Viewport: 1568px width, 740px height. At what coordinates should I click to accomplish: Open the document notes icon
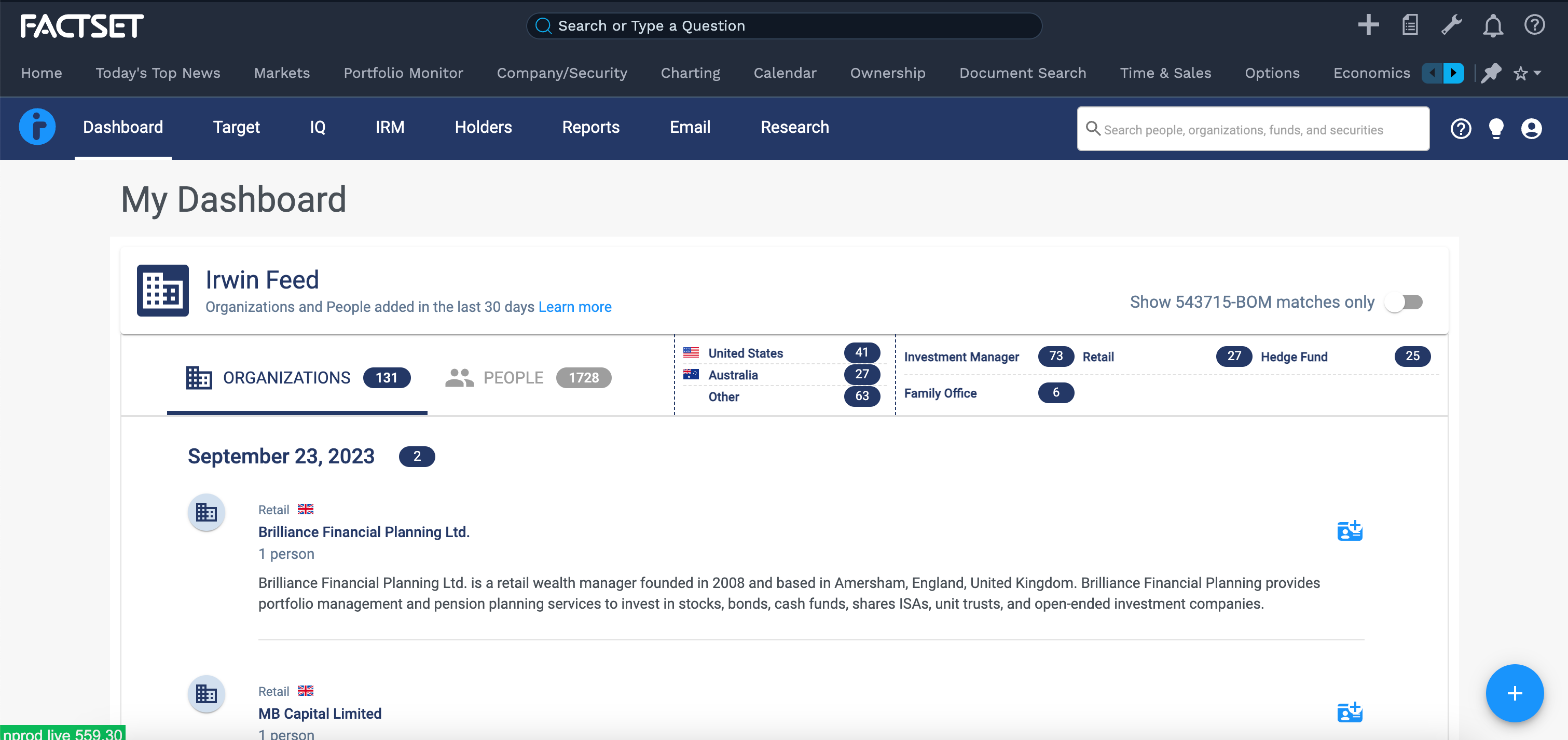[1410, 25]
